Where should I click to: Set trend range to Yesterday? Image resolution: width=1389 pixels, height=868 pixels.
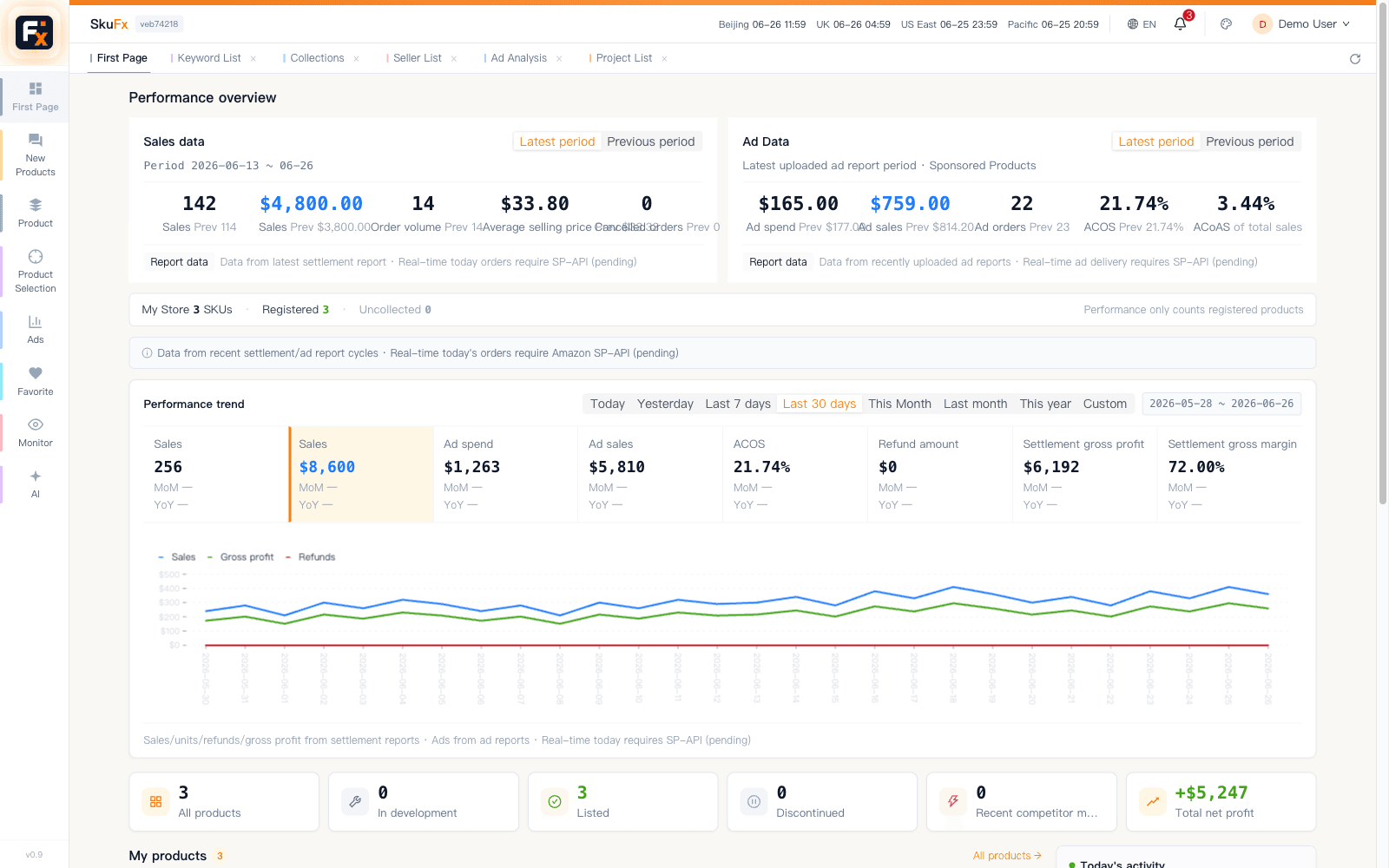(665, 404)
